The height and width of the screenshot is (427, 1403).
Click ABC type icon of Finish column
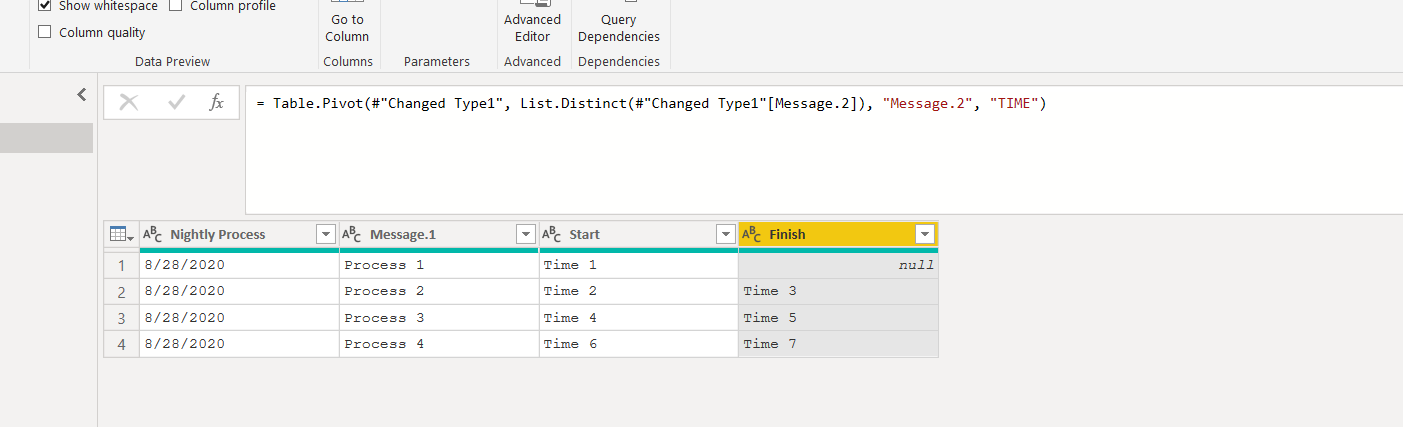point(751,235)
